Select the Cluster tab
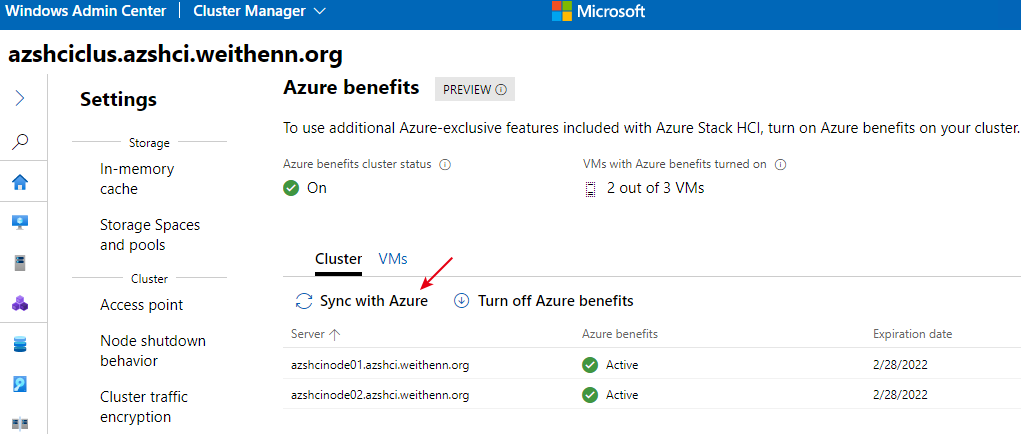This screenshot has height=434, width=1021. click(x=339, y=259)
